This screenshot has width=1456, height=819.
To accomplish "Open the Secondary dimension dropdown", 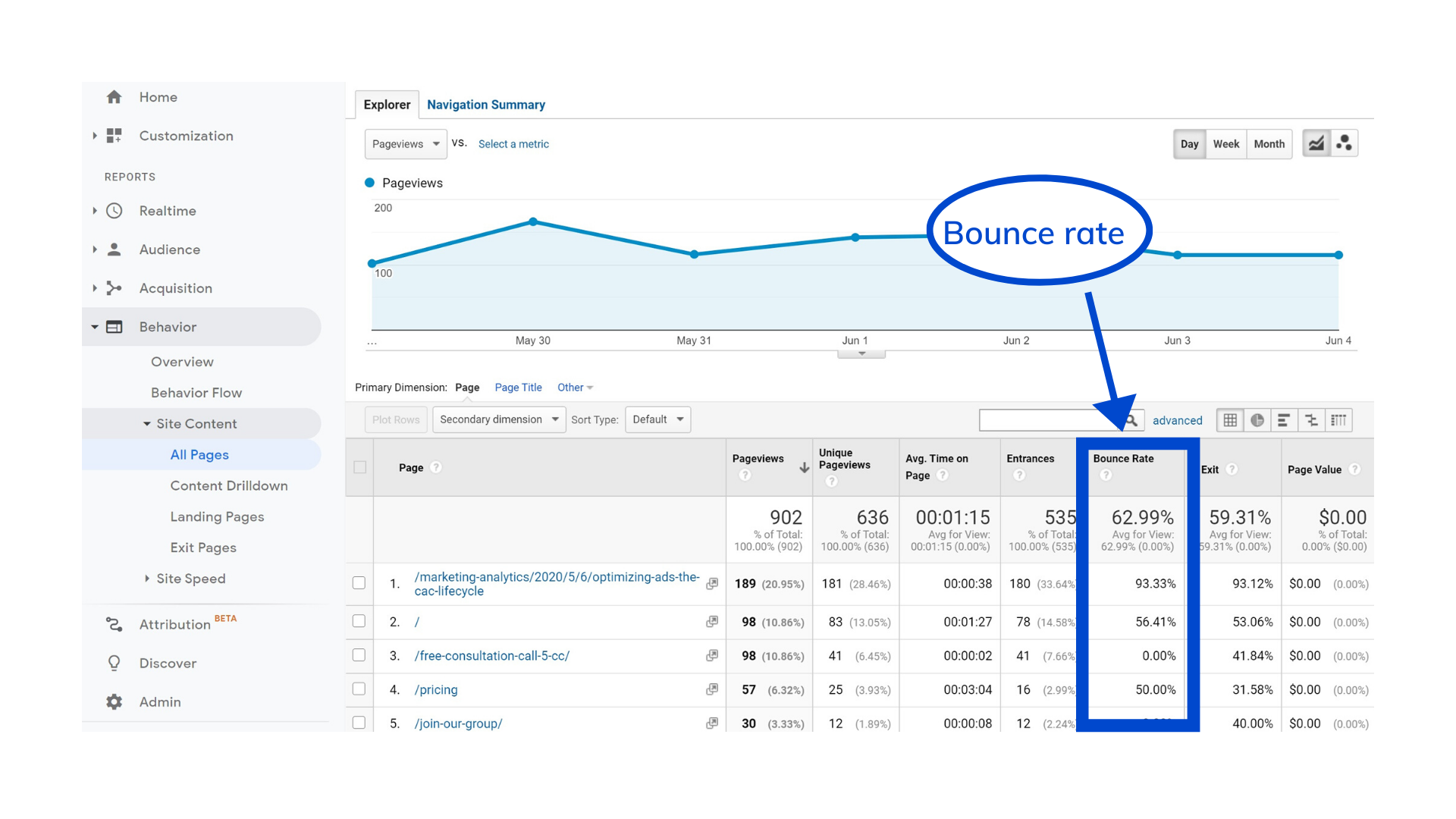I will (498, 419).
